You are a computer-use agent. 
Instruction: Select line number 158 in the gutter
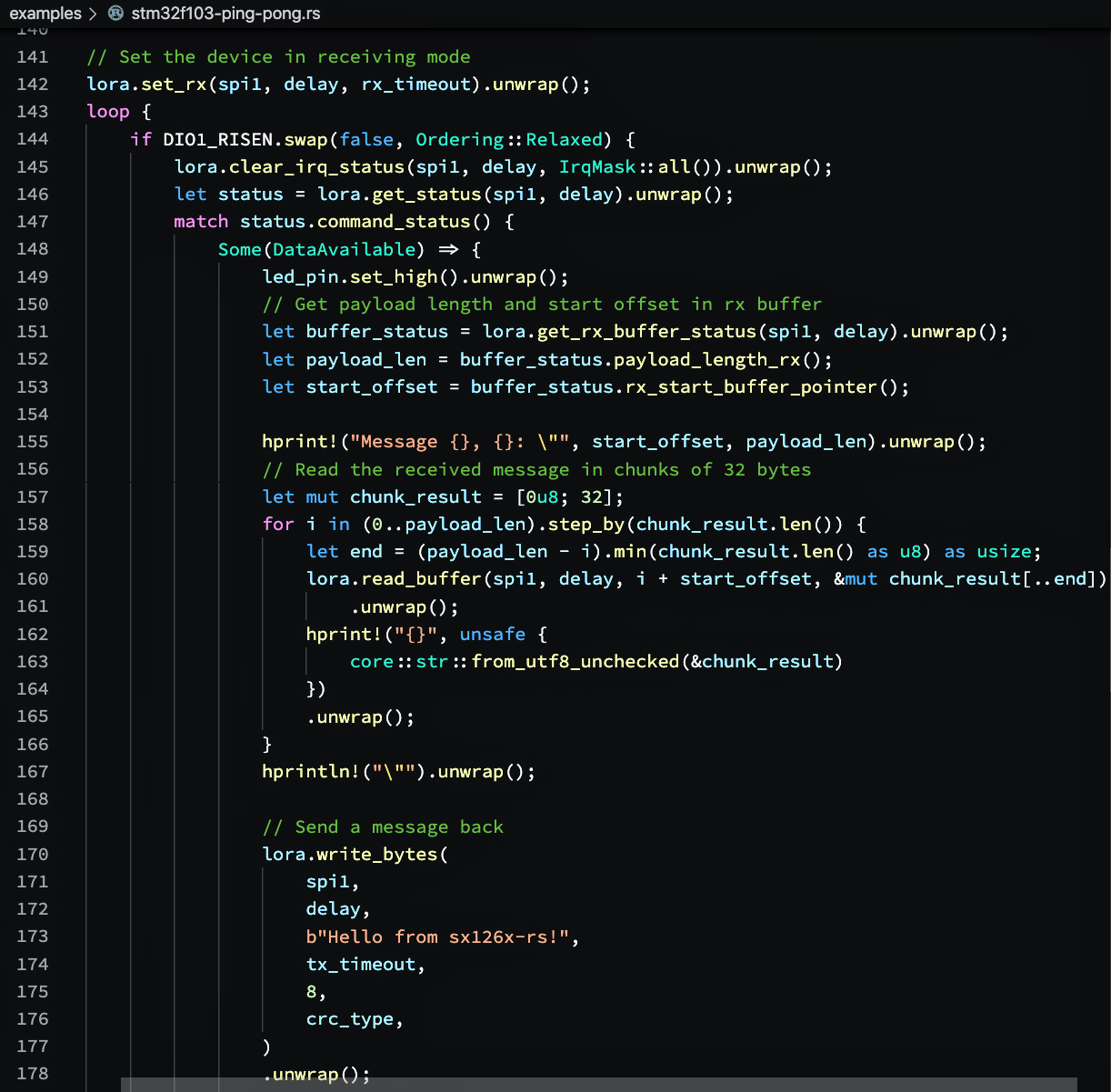click(33, 525)
